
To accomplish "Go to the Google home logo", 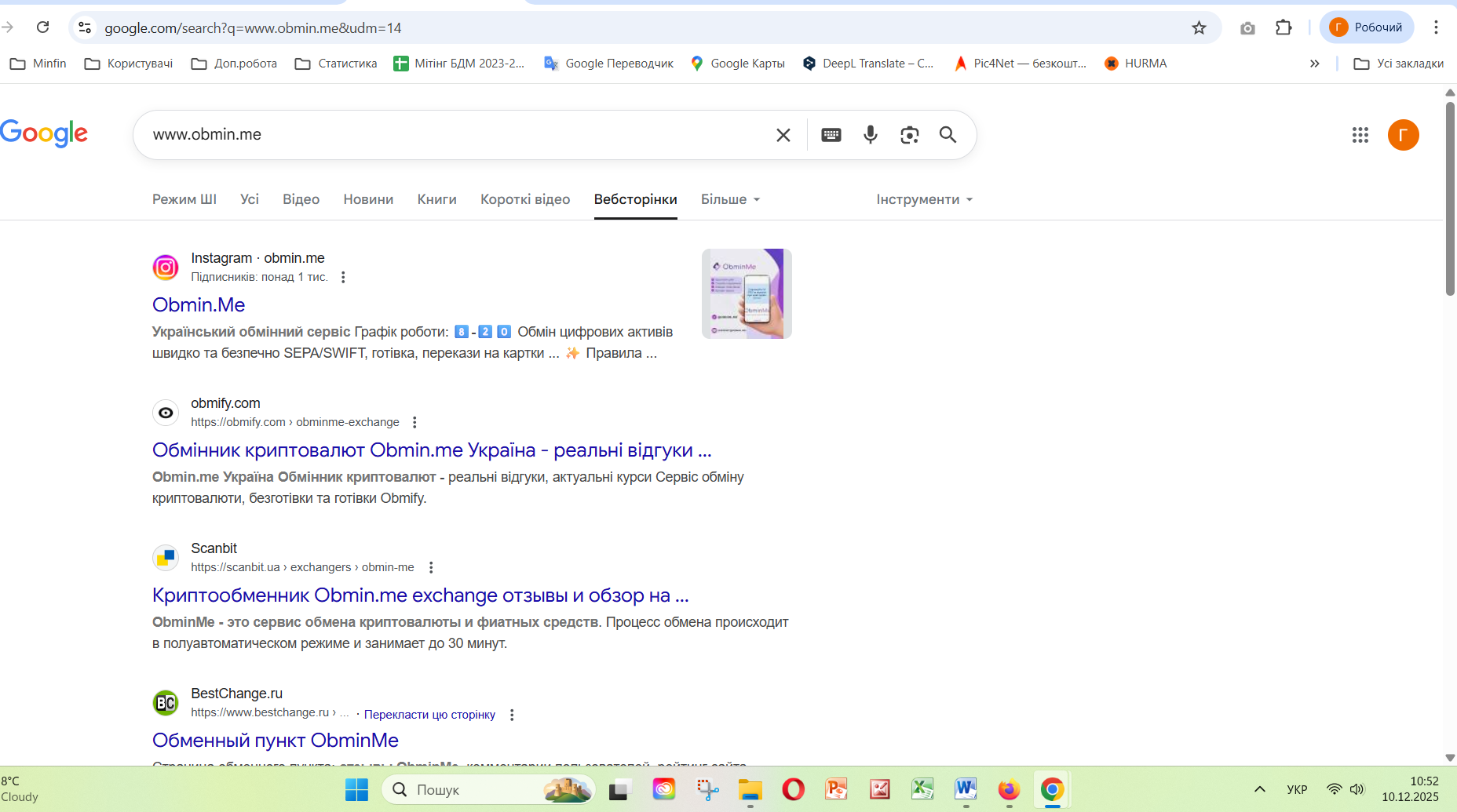I will tap(44, 133).
